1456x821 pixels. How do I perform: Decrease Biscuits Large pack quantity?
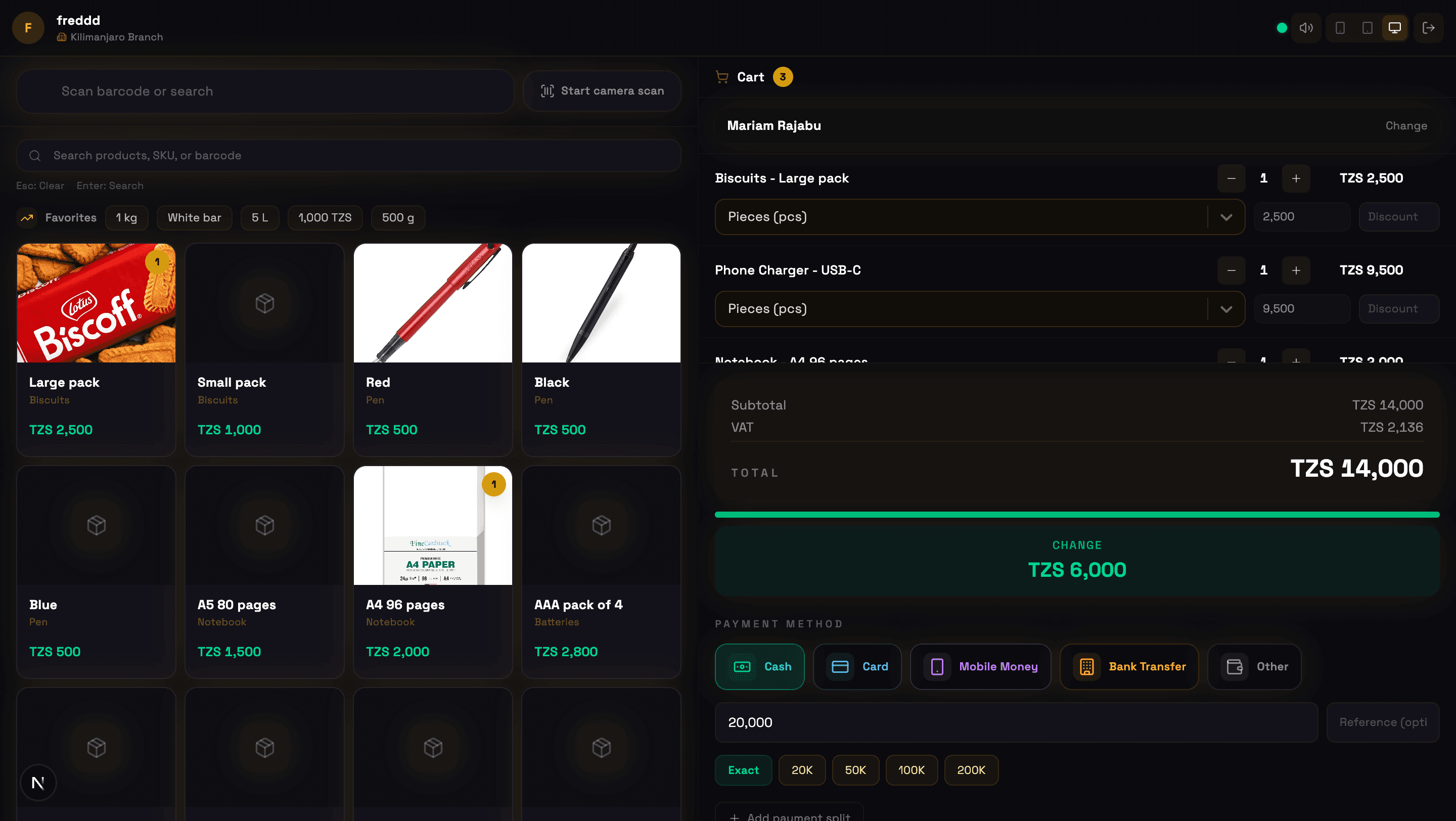coord(1231,178)
